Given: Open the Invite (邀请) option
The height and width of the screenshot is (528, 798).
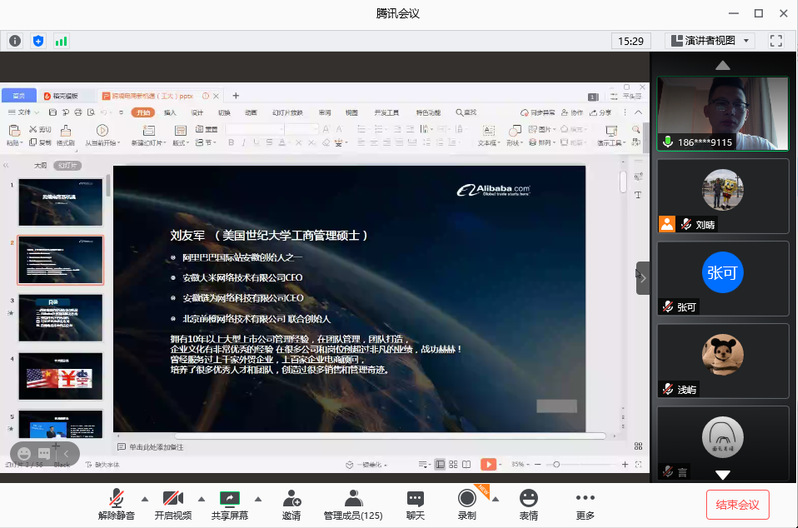Looking at the screenshot, I should (x=291, y=504).
